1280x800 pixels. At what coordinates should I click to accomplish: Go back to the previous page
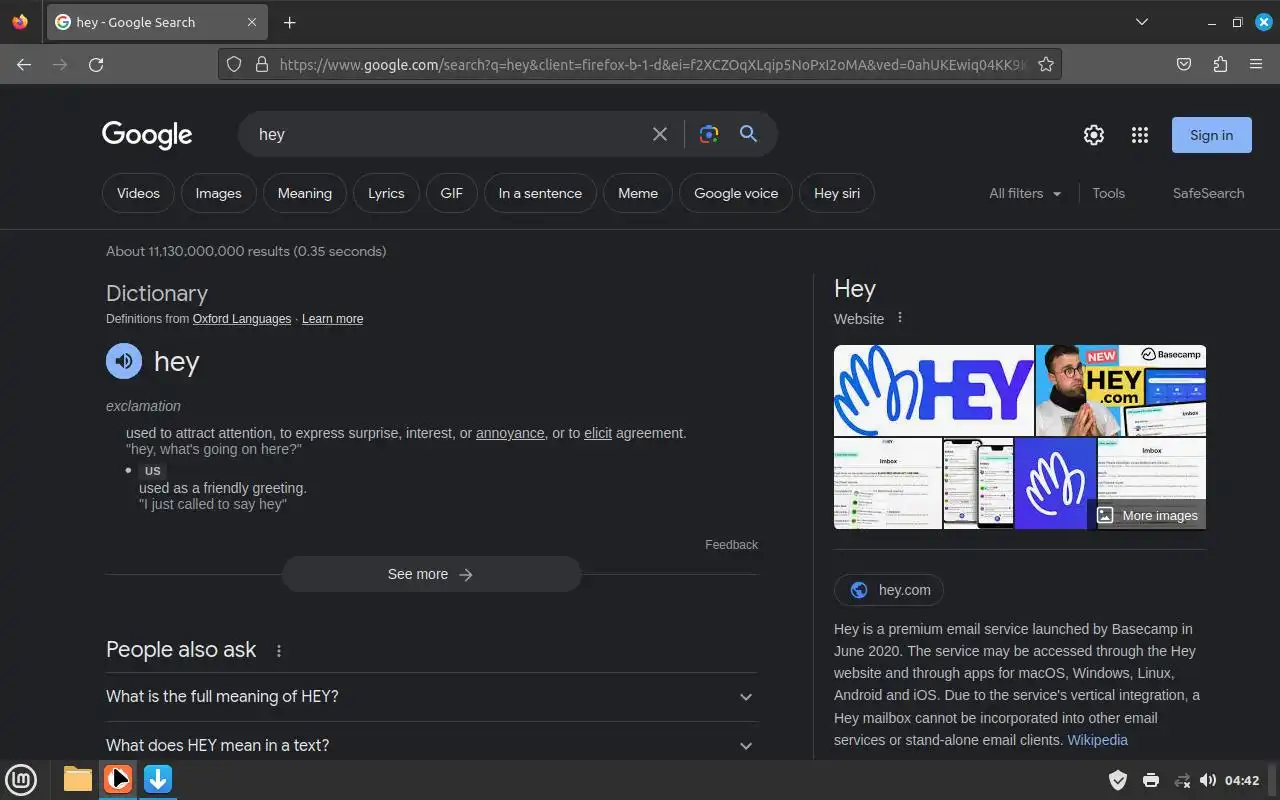pos(24,64)
